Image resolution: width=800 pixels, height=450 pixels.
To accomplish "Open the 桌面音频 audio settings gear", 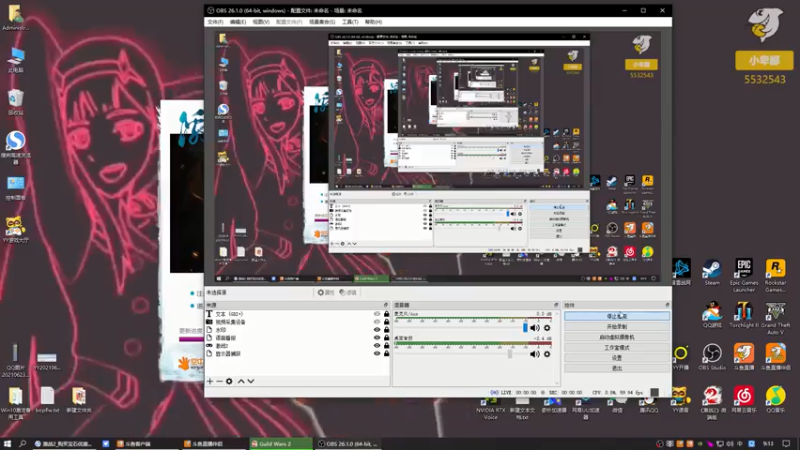I will pos(547,354).
